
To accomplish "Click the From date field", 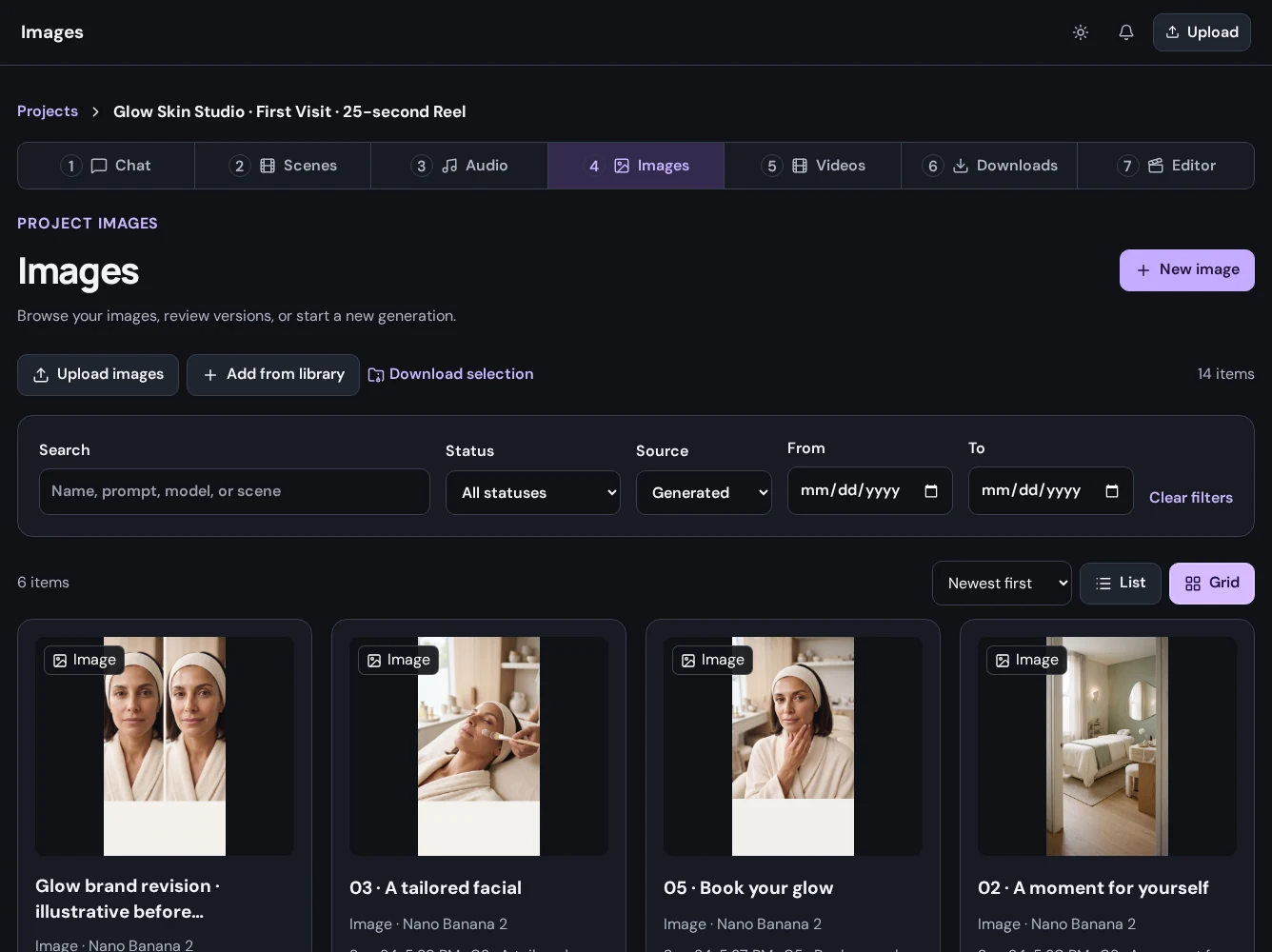I will coord(870,490).
